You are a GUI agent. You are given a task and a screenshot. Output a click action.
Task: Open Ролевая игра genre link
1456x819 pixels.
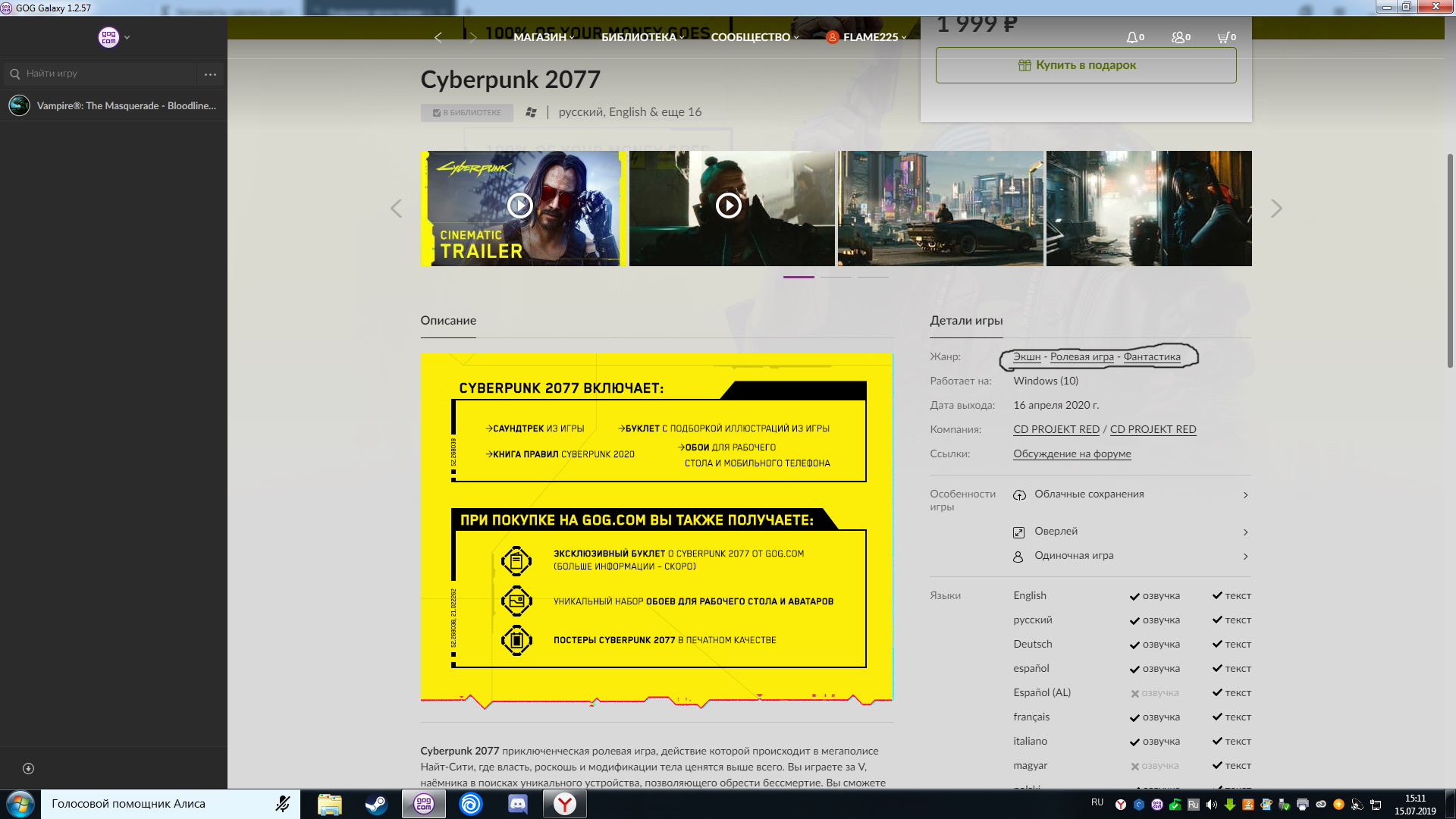[x=1082, y=356]
